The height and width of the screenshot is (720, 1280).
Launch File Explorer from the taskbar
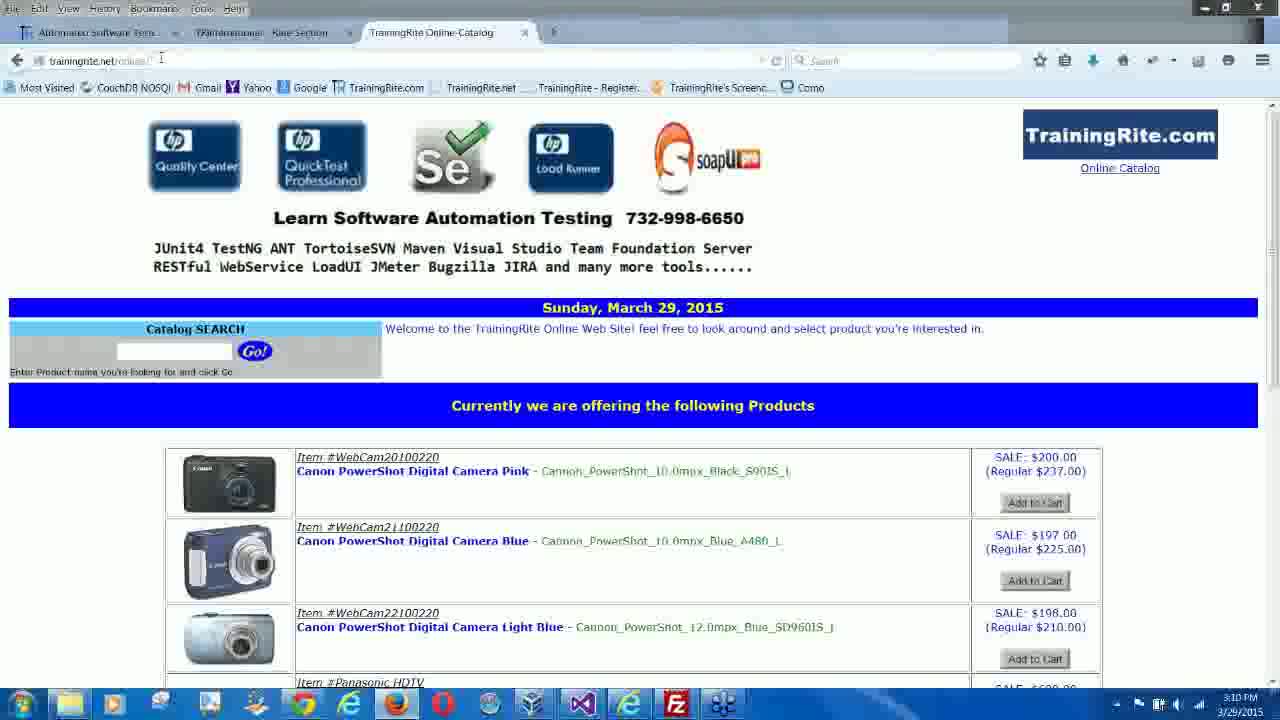click(x=69, y=704)
